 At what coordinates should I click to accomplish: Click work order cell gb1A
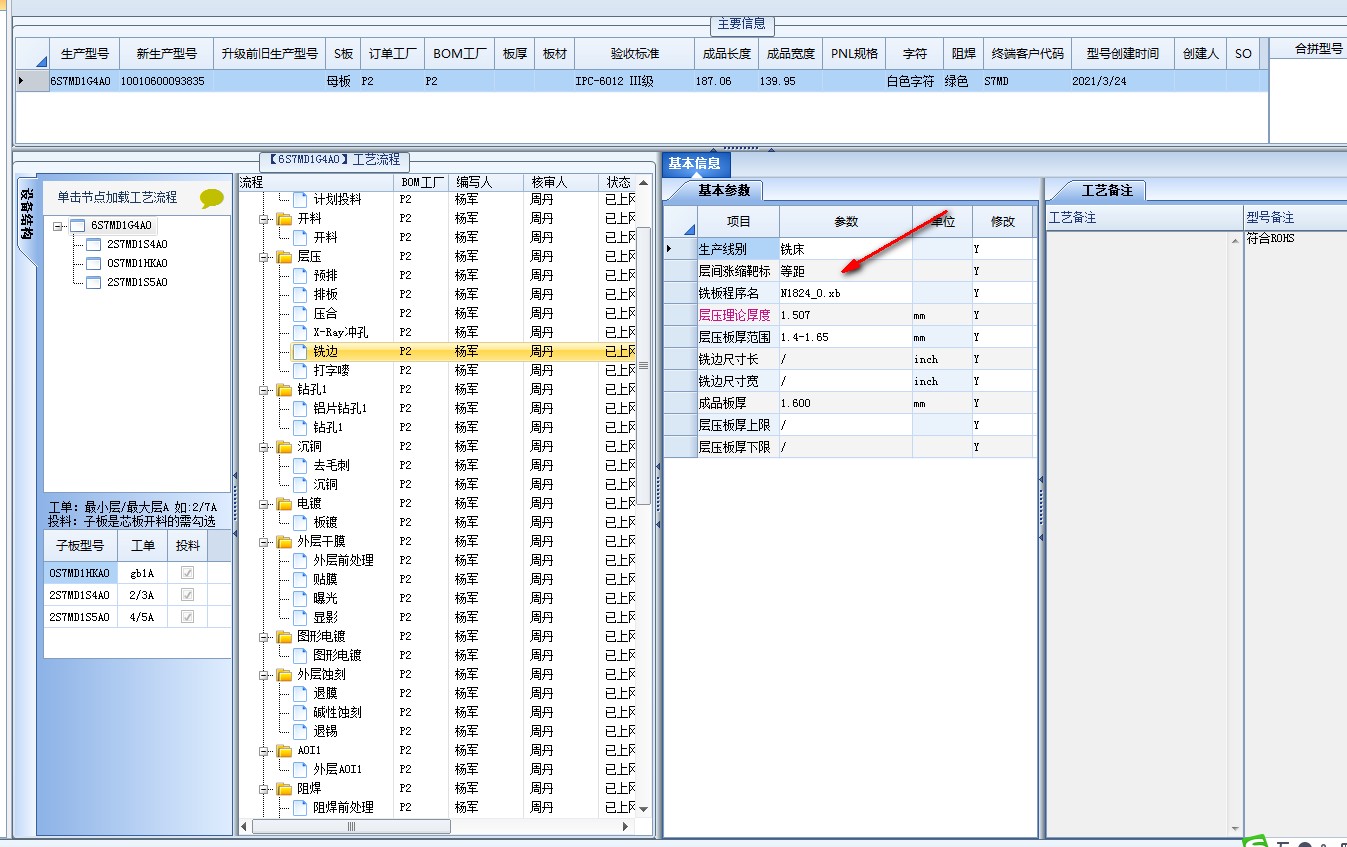[x=143, y=573]
